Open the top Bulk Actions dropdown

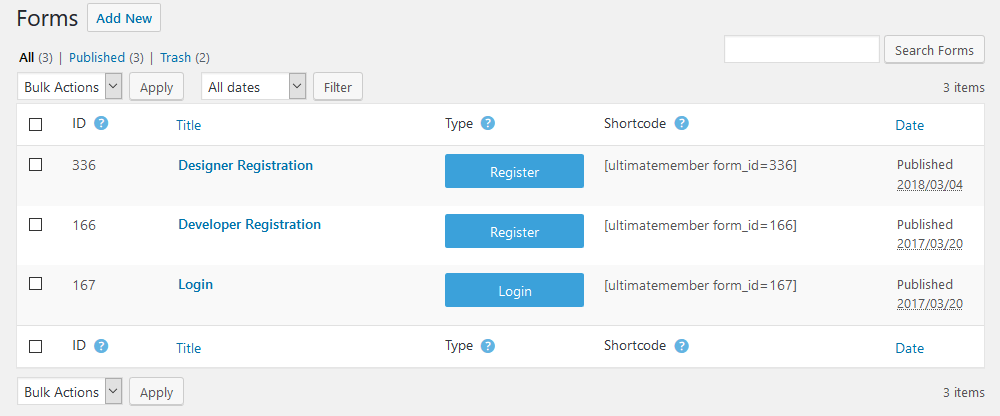click(x=70, y=87)
